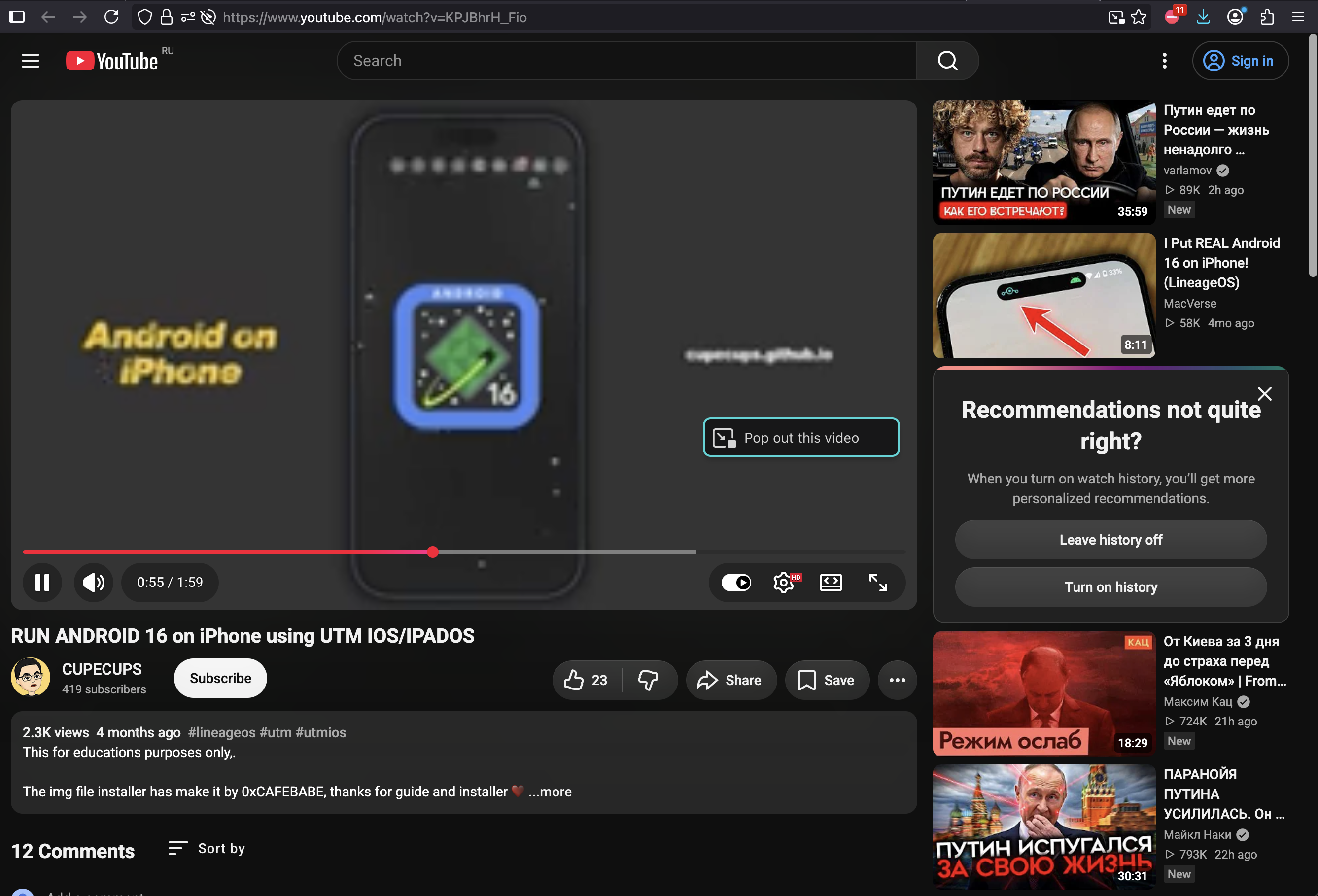The width and height of the screenshot is (1318, 896).
Task: Expand the description with ...more
Action: (550, 792)
